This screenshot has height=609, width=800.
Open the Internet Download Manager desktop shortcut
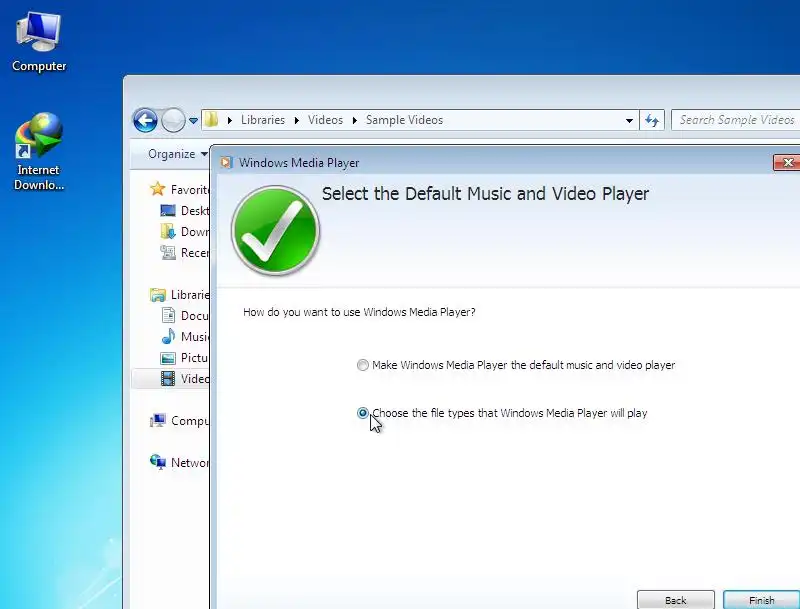[x=39, y=152]
